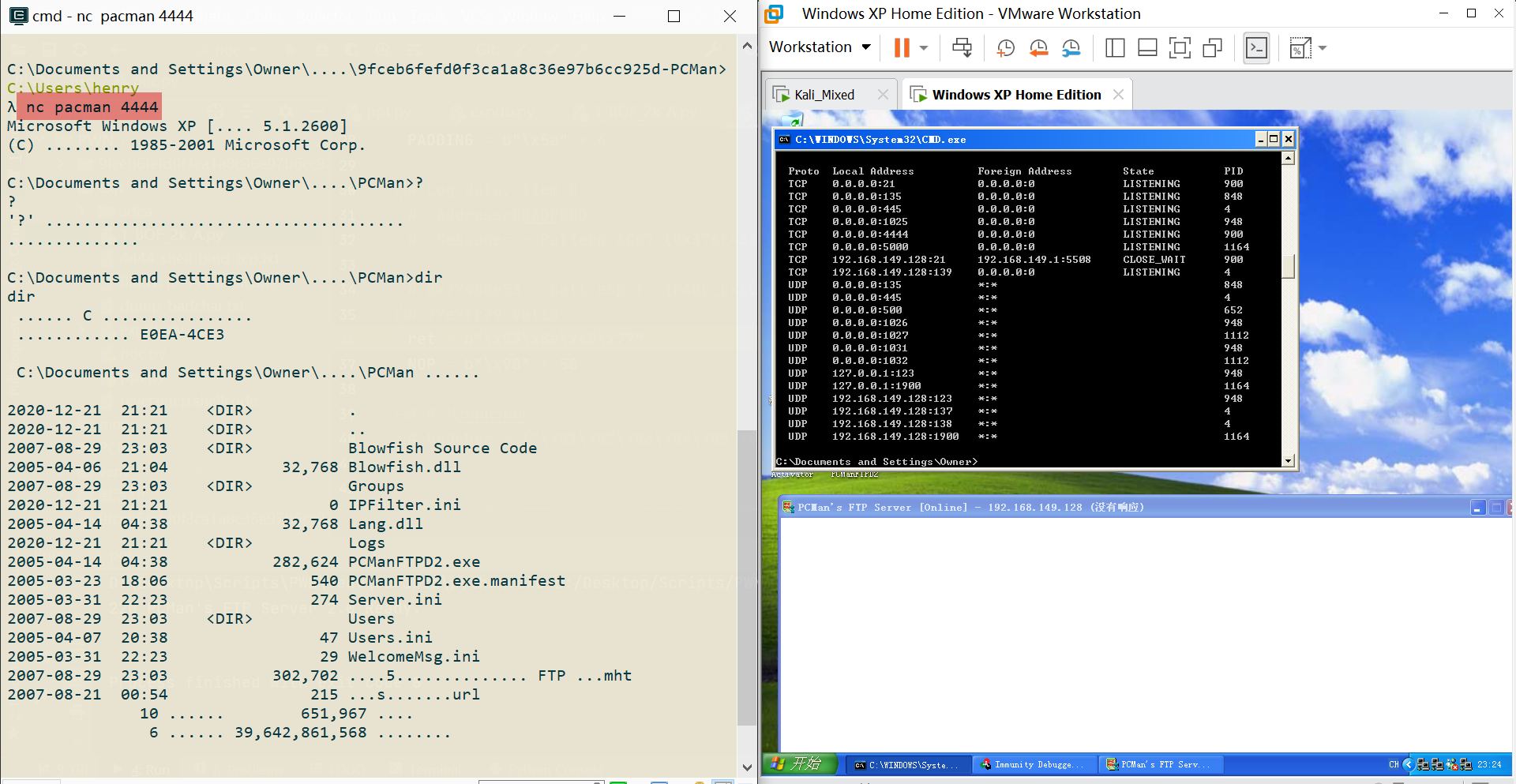Screen dimensions: 1516x784
Task: Click the Users.ini filename in listing
Action: [390, 638]
